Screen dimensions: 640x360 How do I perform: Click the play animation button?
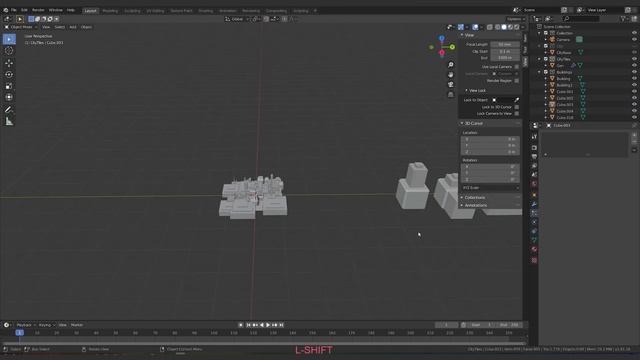pyautogui.click(x=268, y=325)
